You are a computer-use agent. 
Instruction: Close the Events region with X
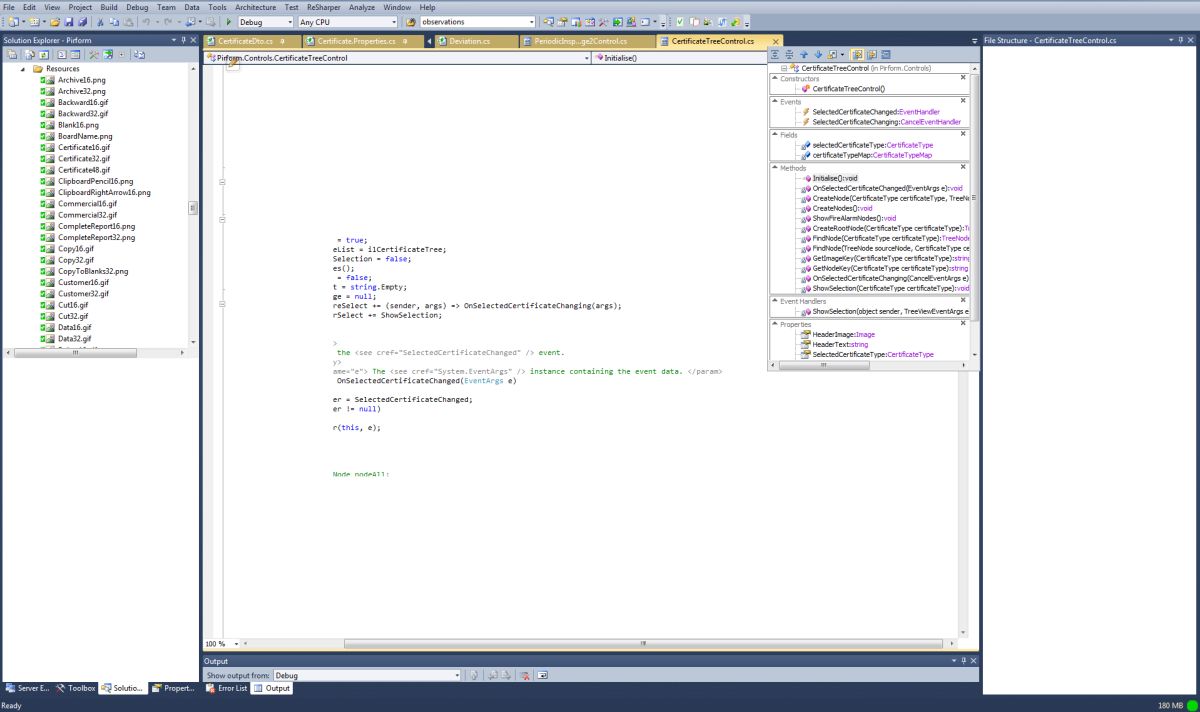(963, 100)
